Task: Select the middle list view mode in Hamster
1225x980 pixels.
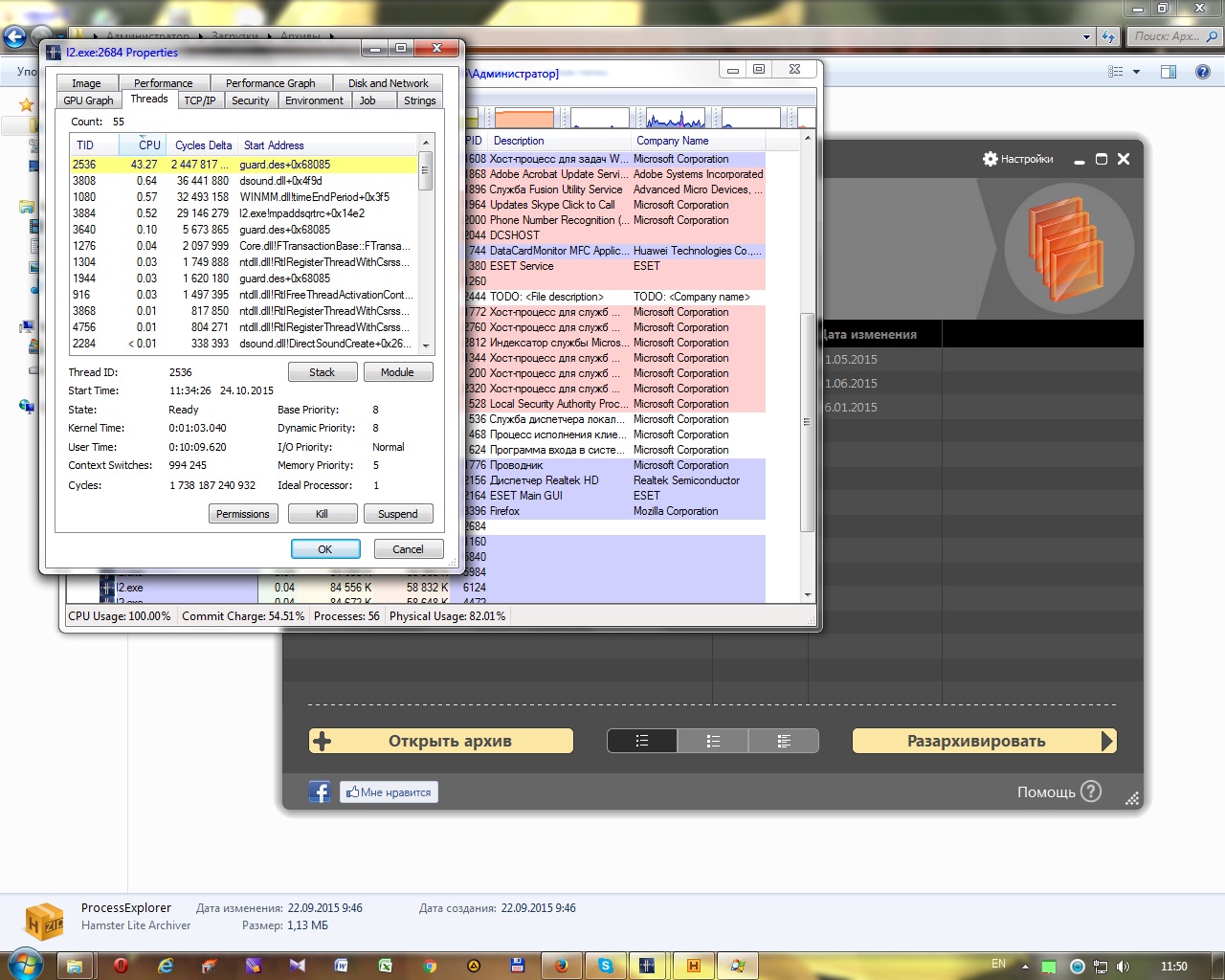Action: tap(713, 741)
